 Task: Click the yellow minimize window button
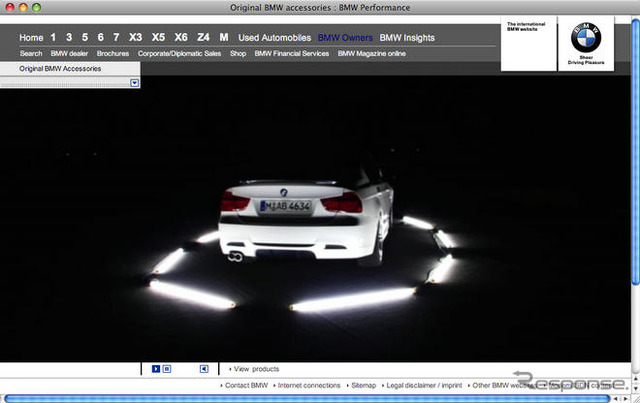(23, 7)
